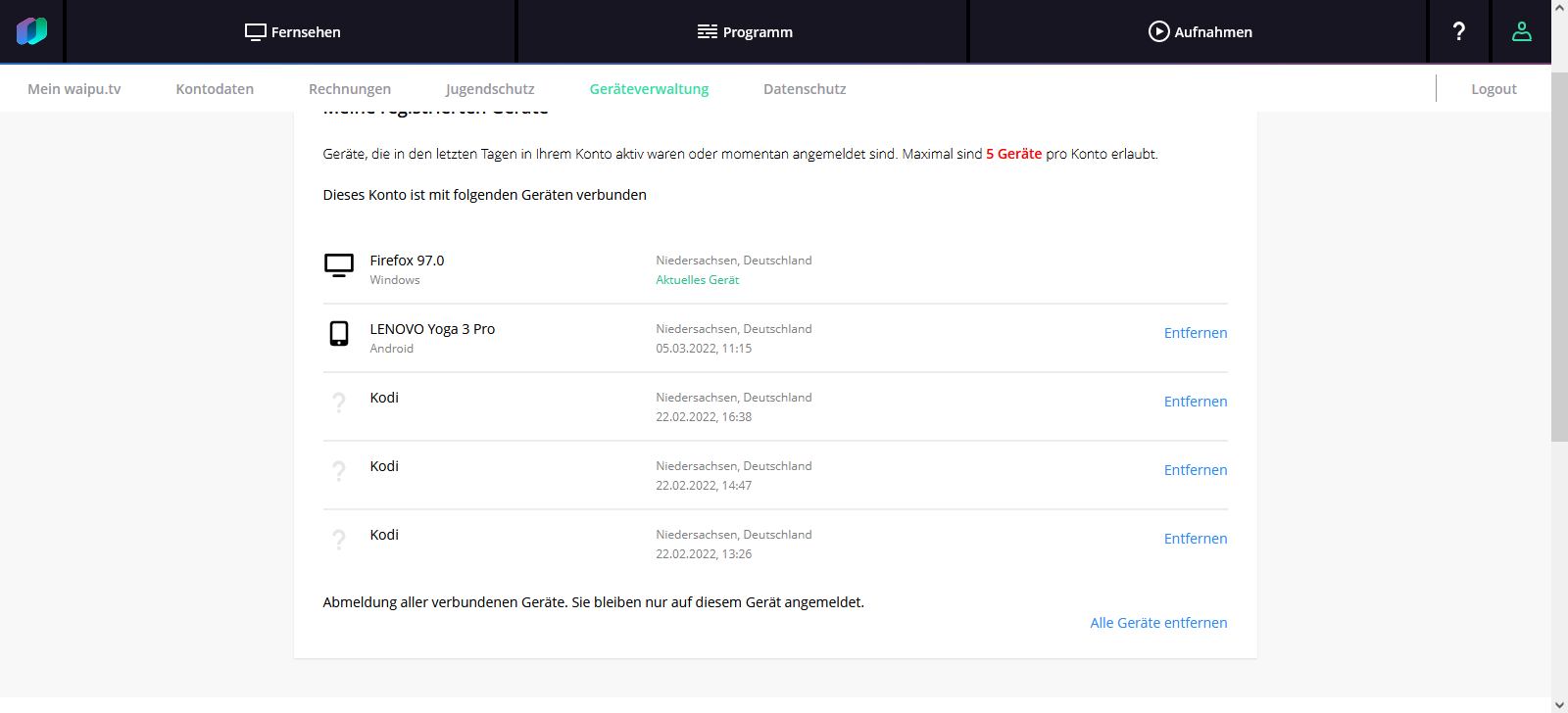Image resolution: width=1568 pixels, height=713 pixels.
Task: Click the 05.03.2022, 11:15 timestamp
Action: pos(704,349)
